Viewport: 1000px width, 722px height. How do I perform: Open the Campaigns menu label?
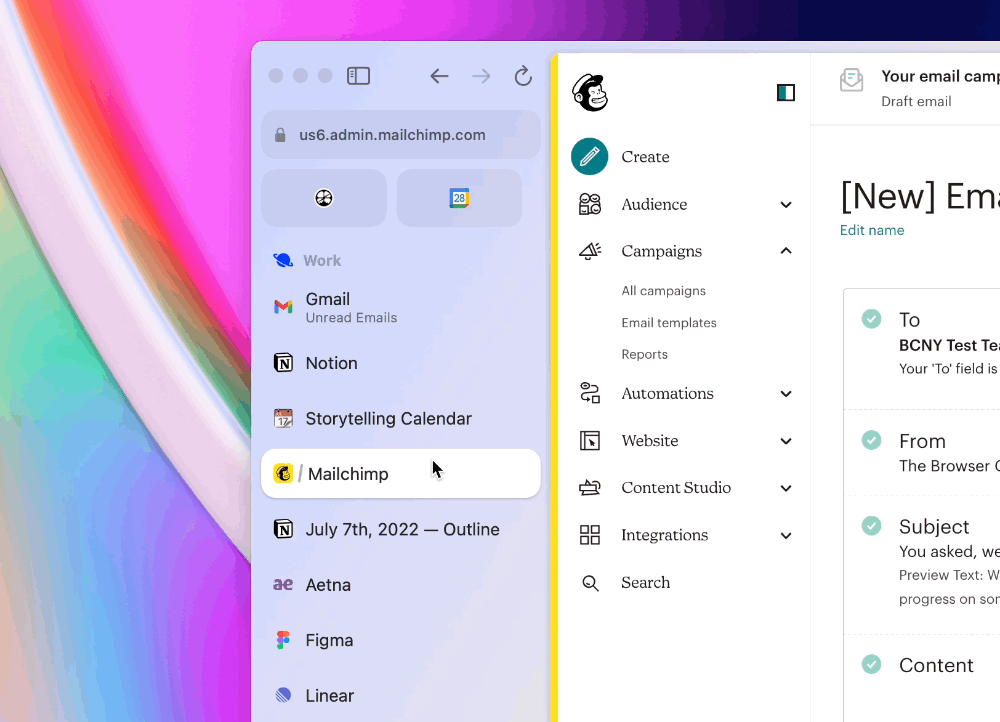661,251
